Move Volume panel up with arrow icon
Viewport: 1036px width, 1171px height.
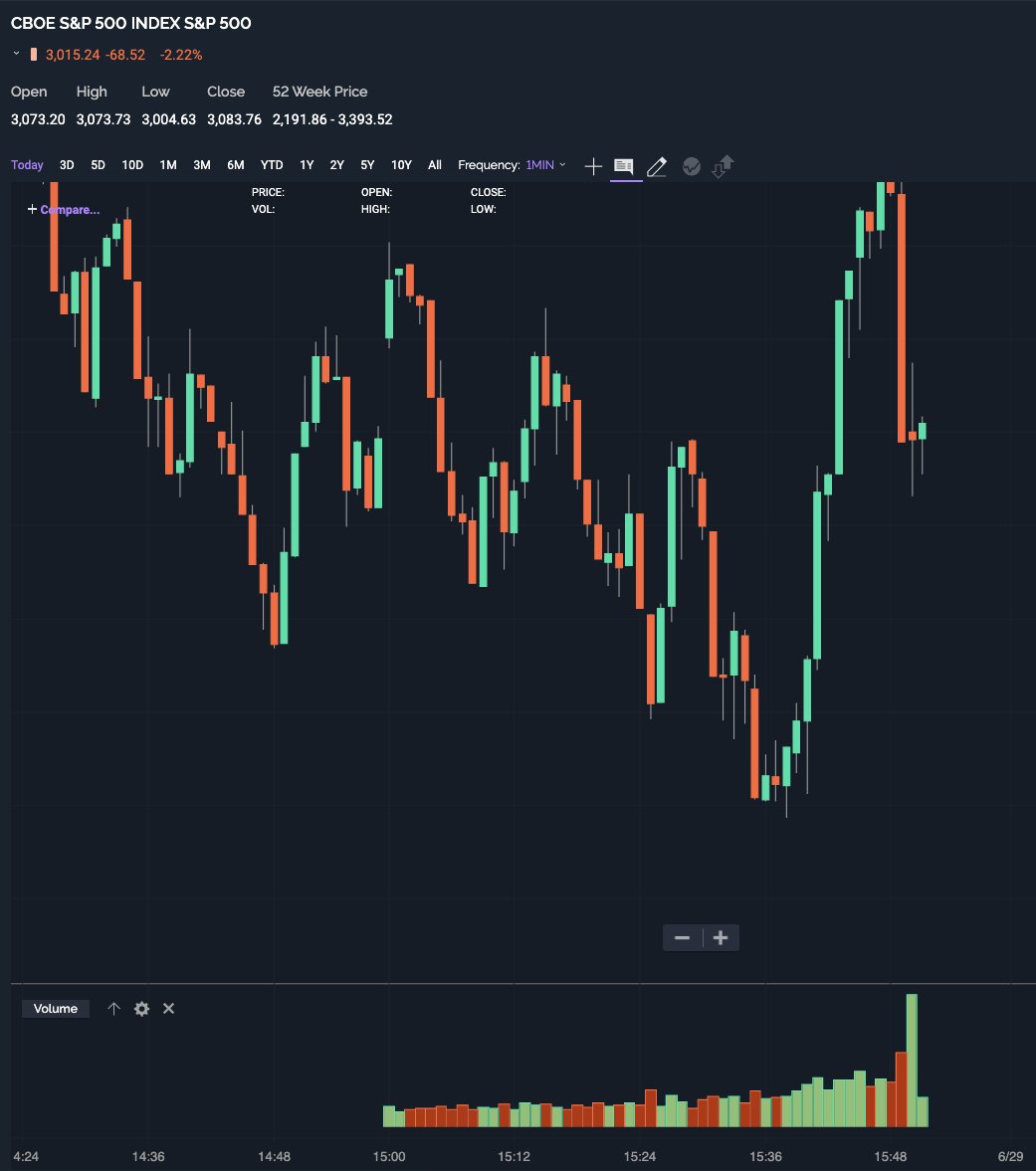113,1008
